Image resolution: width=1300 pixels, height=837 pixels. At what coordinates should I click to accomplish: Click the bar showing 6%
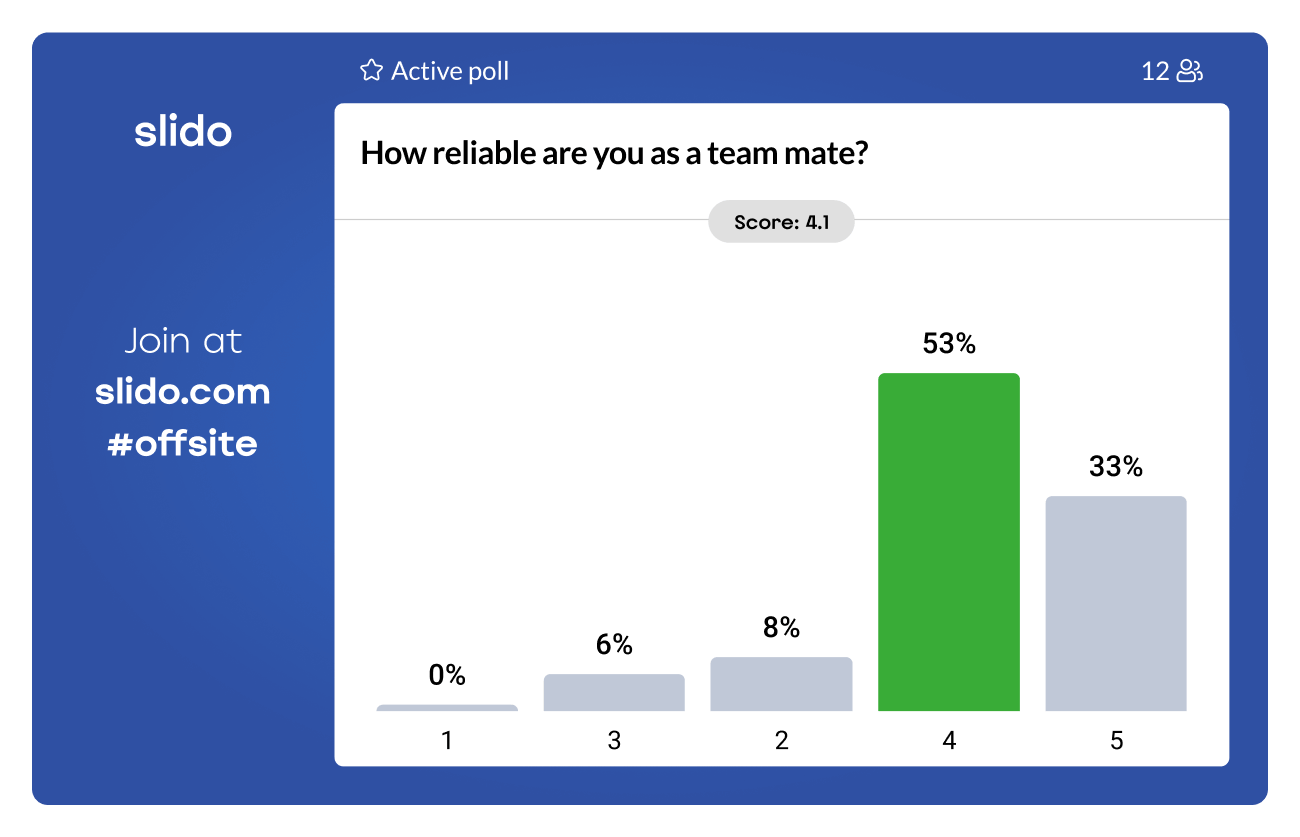coord(614,692)
